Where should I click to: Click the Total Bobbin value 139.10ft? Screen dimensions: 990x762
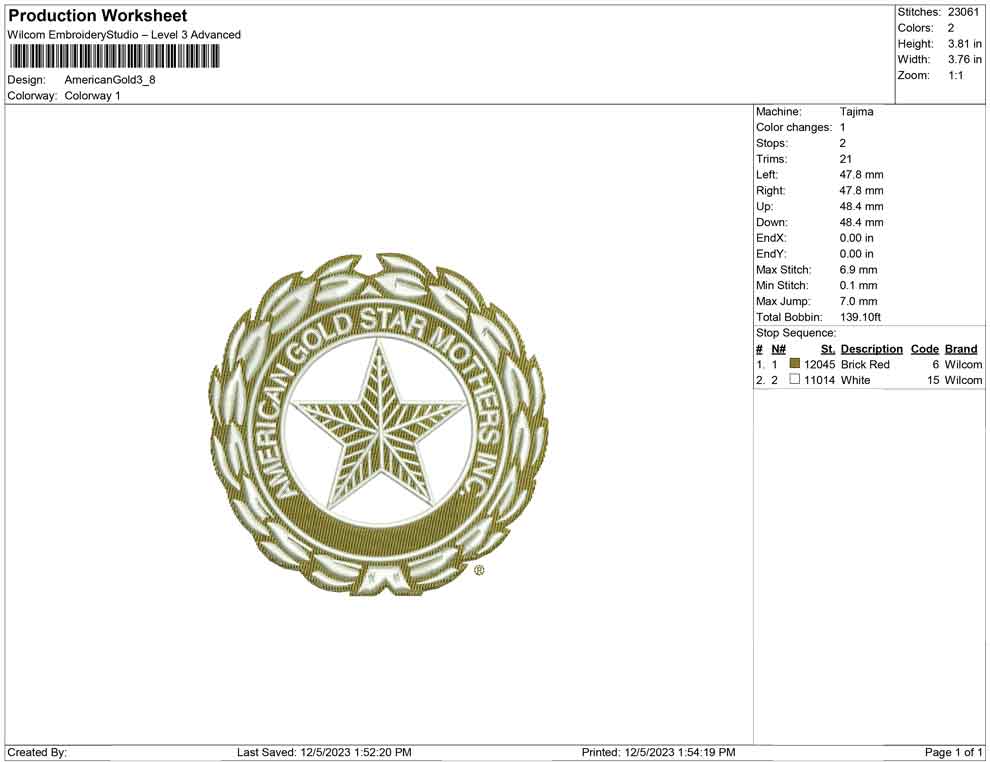pyautogui.click(x=860, y=317)
